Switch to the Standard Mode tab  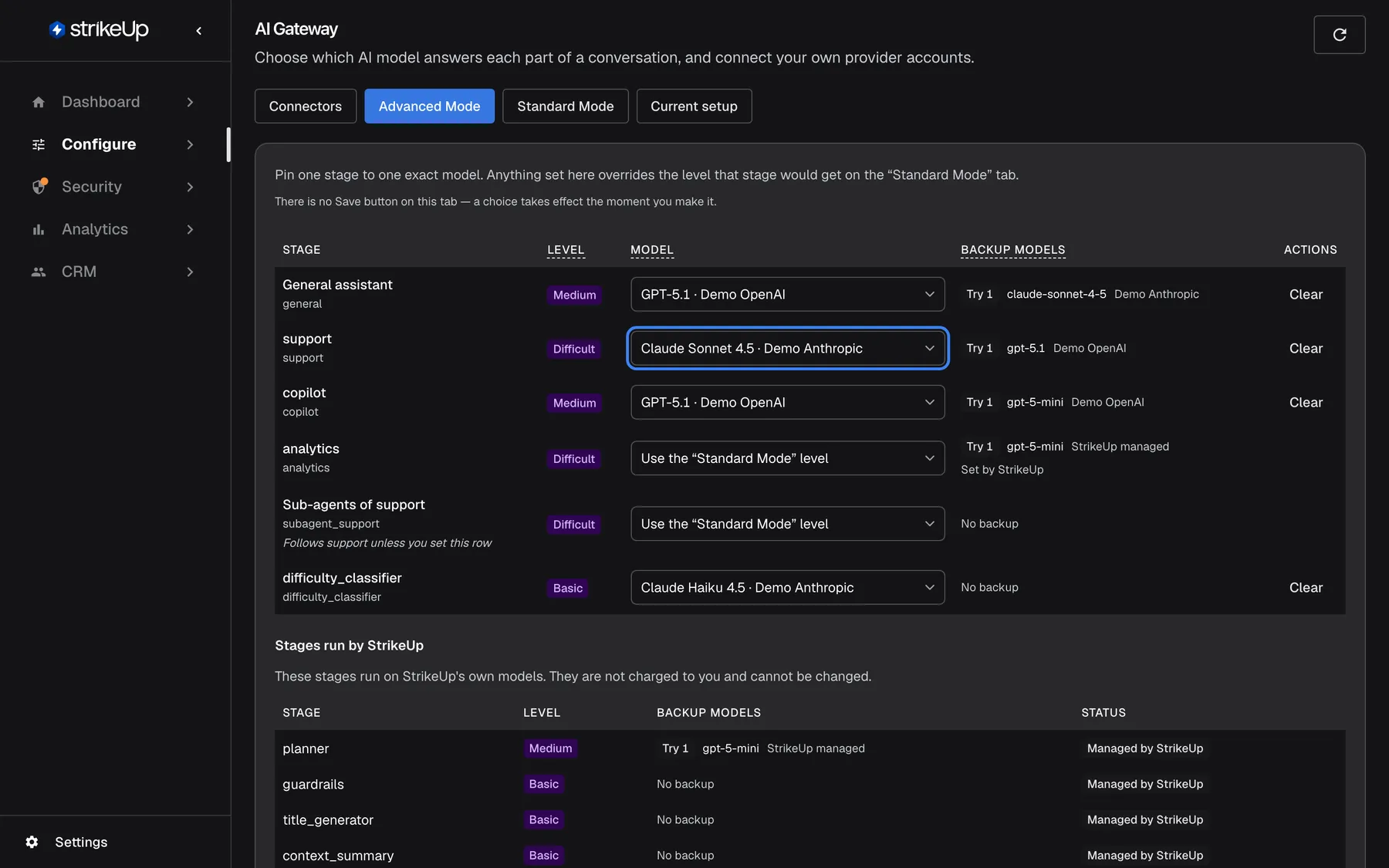[566, 106]
